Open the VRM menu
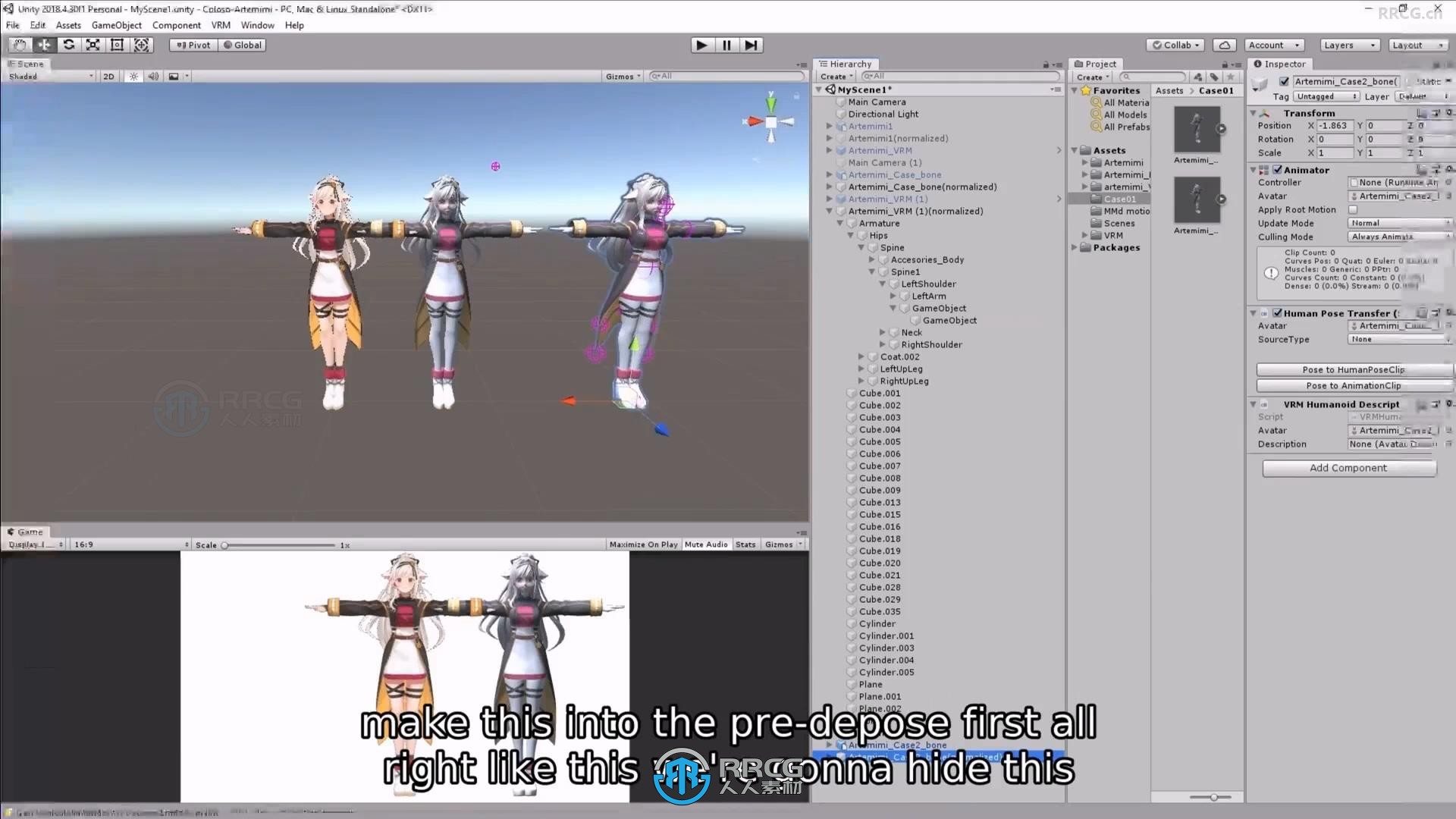This screenshot has height=819, width=1456. pos(221,25)
